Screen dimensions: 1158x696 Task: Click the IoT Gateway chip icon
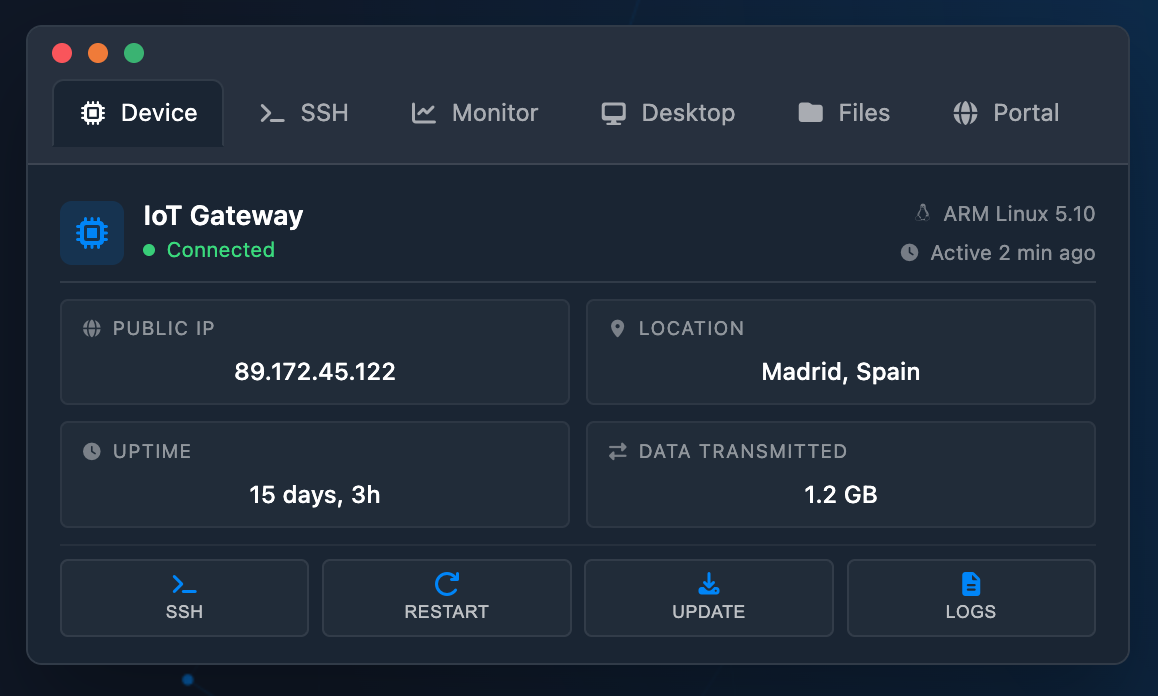[92, 233]
